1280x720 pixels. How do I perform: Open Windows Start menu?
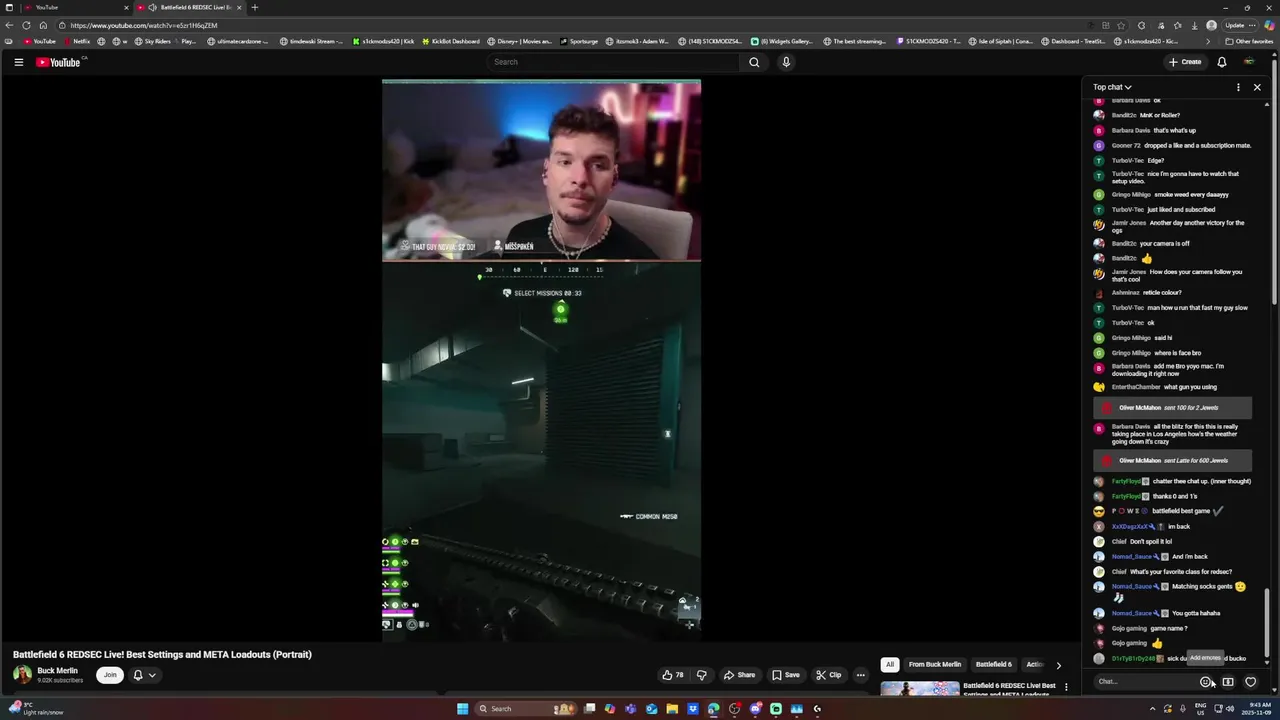coord(462,709)
